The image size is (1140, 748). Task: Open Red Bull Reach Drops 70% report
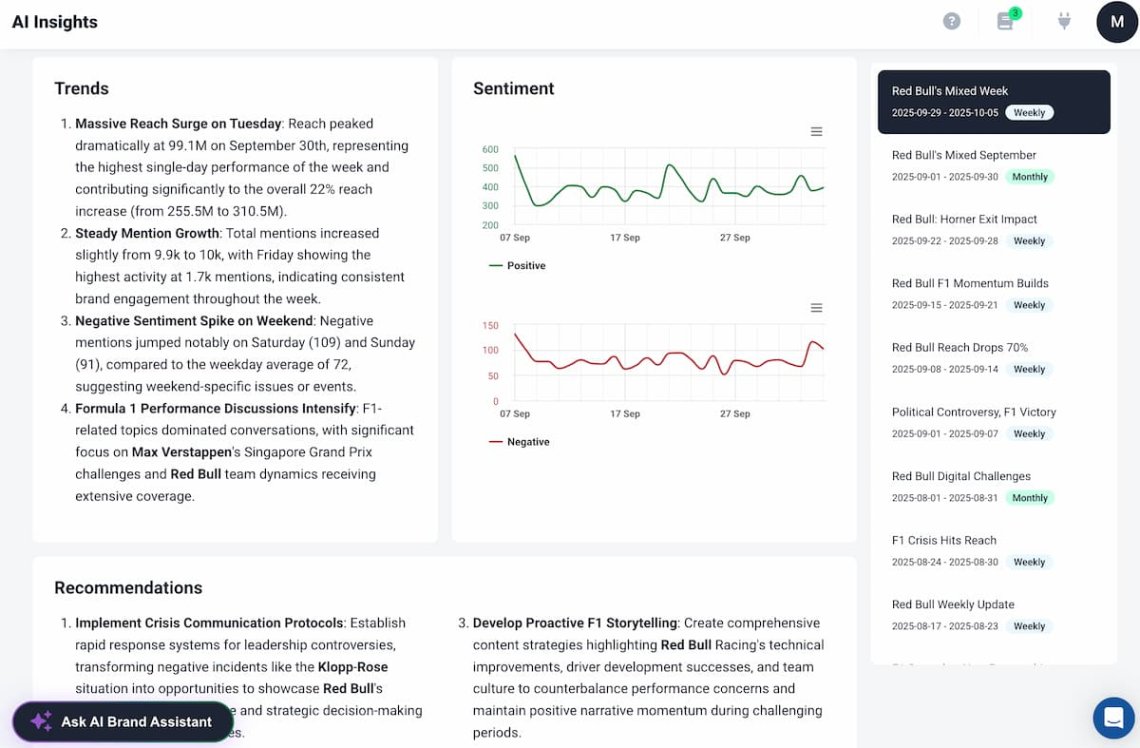(x=993, y=357)
